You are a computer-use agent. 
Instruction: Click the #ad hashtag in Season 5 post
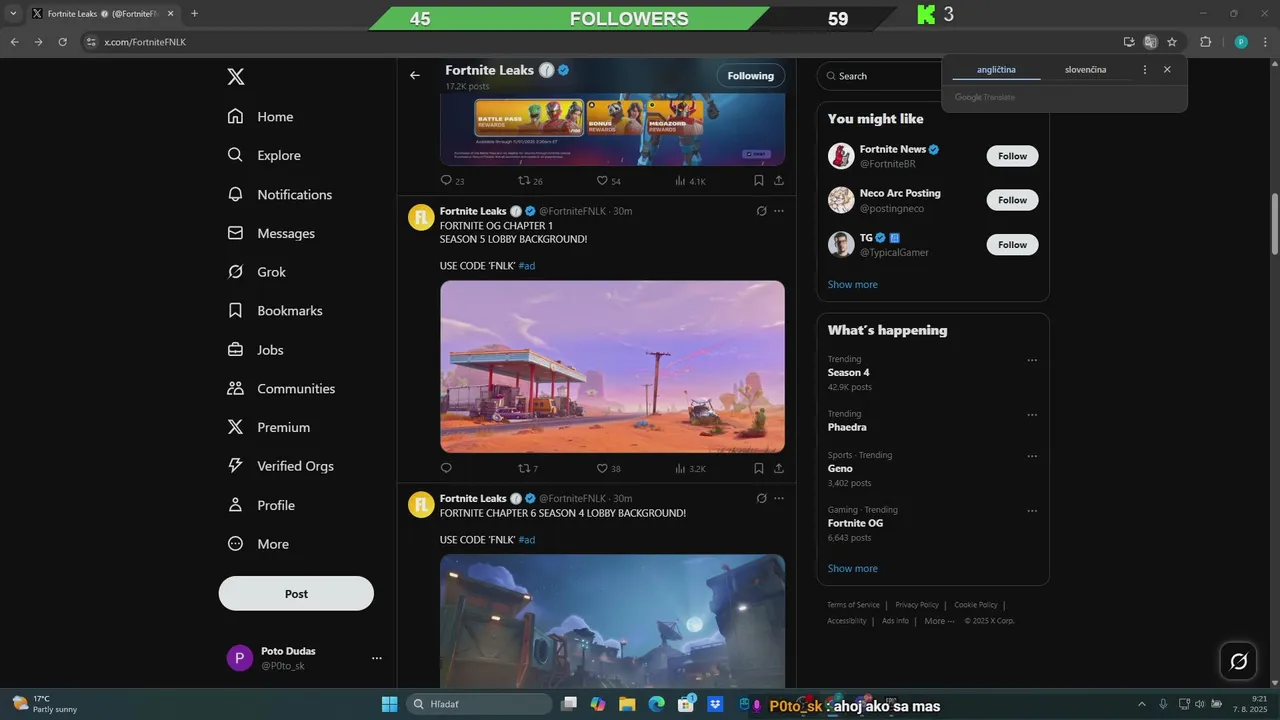tap(527, 266)
